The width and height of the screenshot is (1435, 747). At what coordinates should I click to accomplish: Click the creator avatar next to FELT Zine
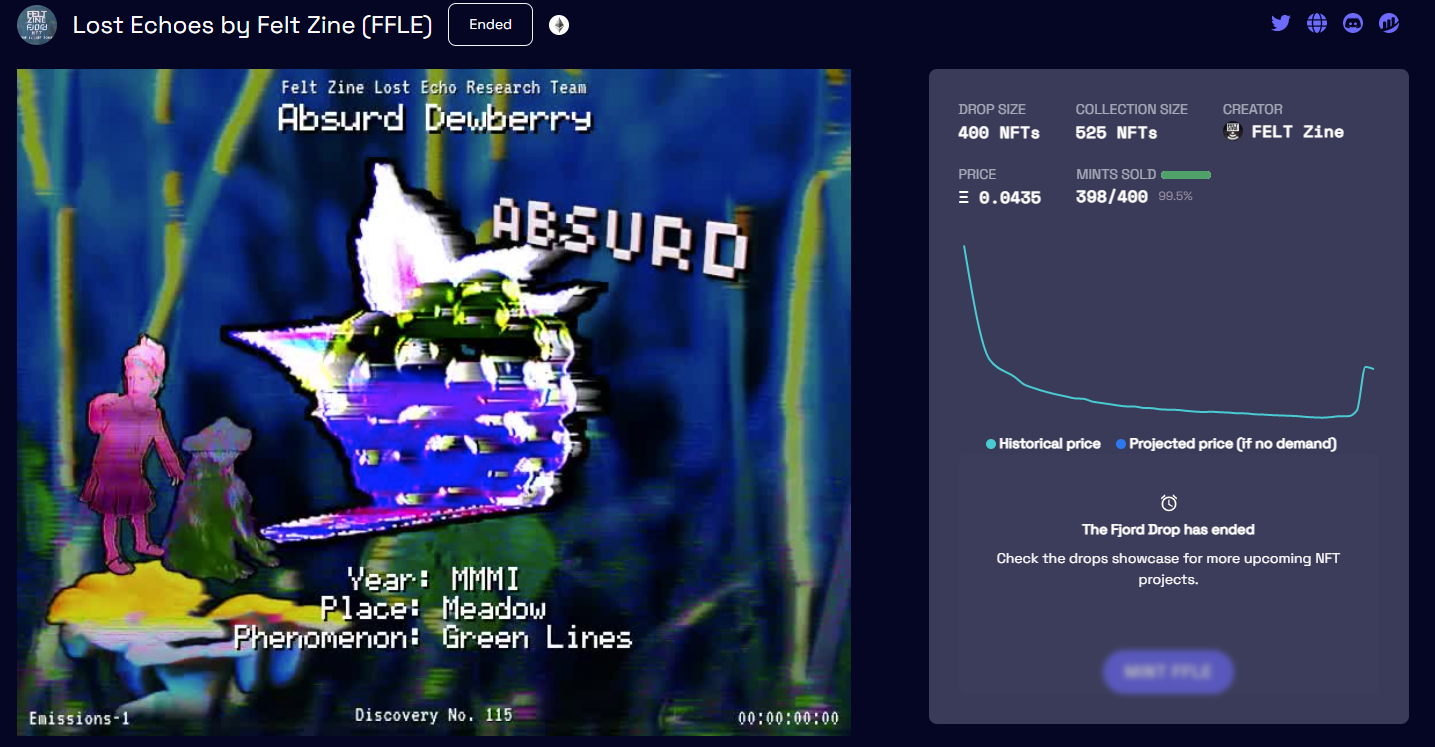tap(1233, 131)
